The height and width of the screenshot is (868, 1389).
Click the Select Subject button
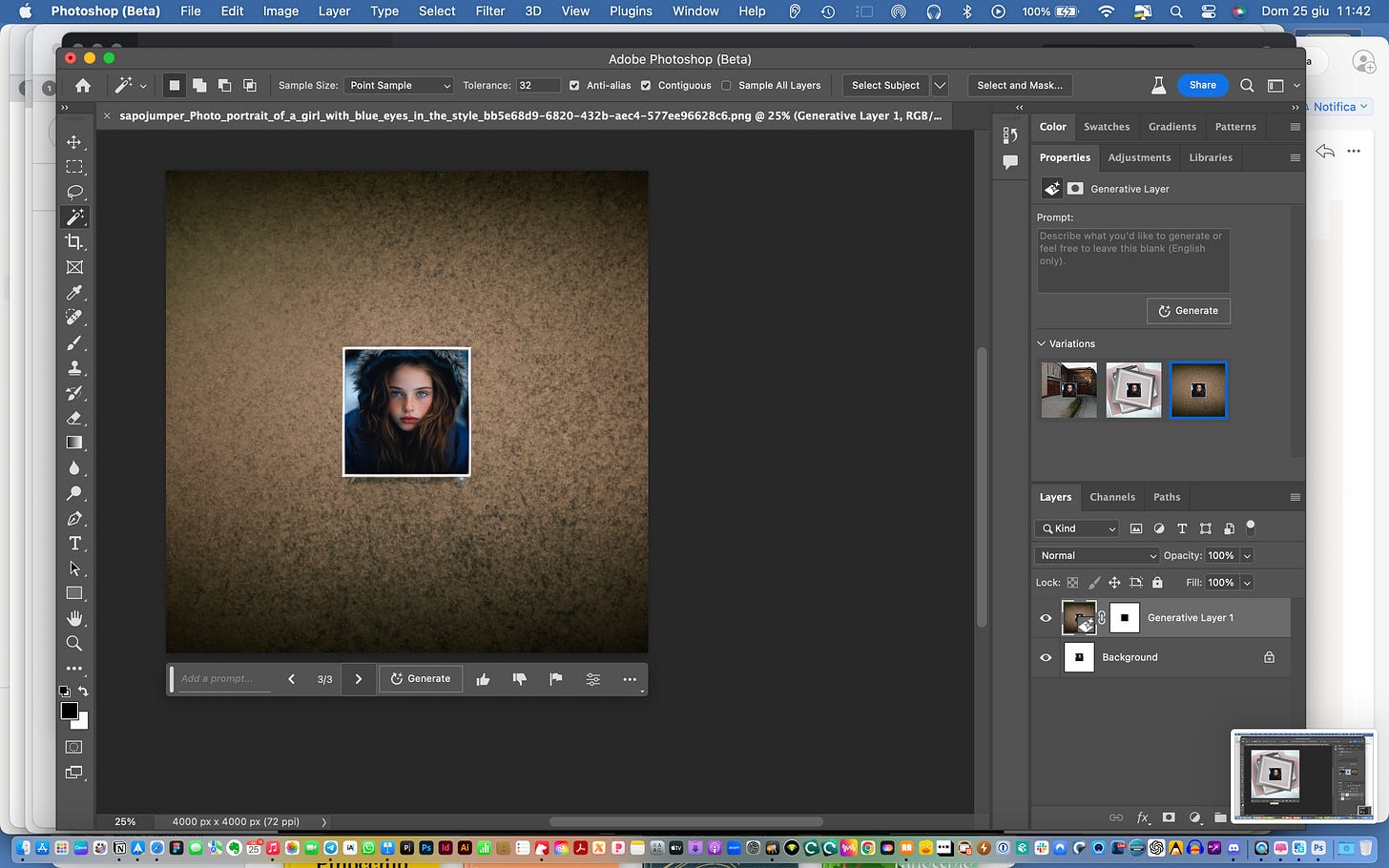pos(885,85)
